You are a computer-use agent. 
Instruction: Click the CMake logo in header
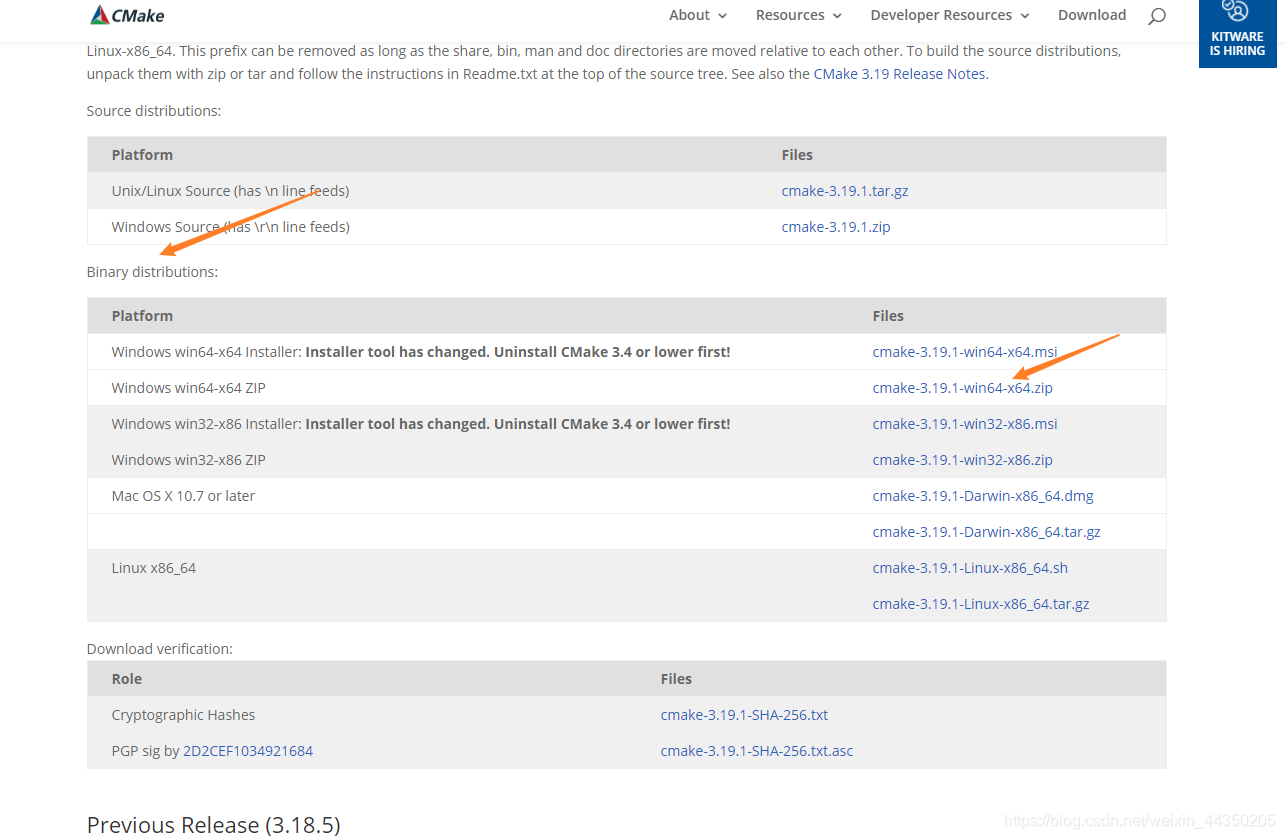coord(127,15)
